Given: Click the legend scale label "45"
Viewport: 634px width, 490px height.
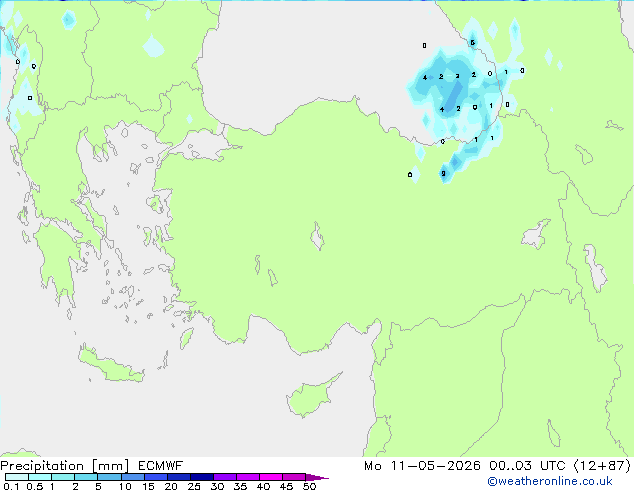Looking at the screenshot, I should 286,486.
